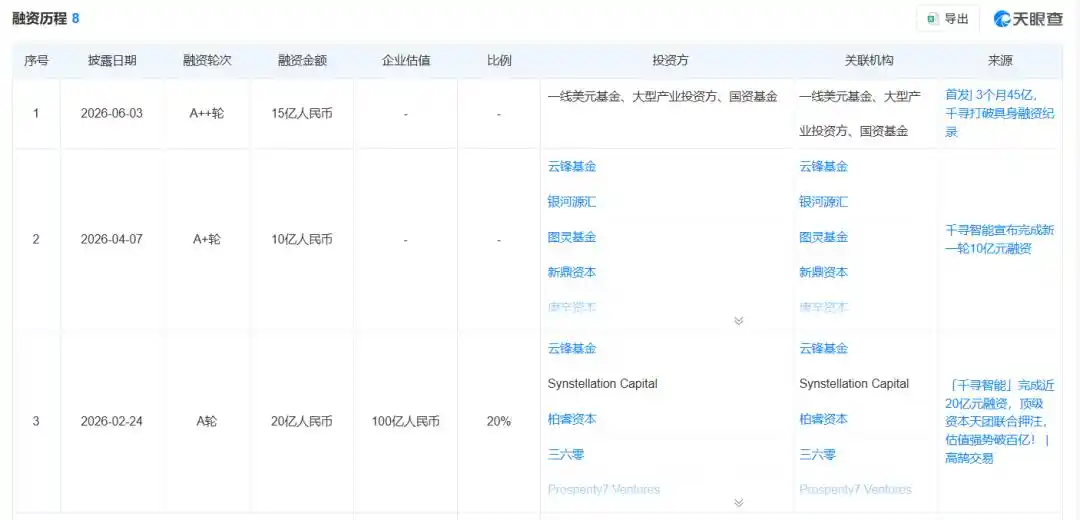This screenshot has height=520, width=1080.
Task: Select the date 2026-02-24
Action: (x=112, y=422)
